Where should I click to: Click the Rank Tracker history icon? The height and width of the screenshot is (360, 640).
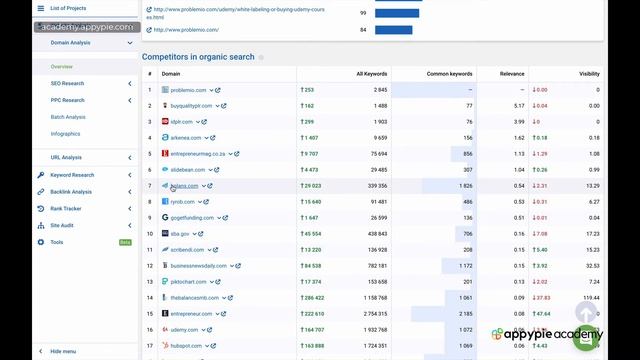pos(41,209)
